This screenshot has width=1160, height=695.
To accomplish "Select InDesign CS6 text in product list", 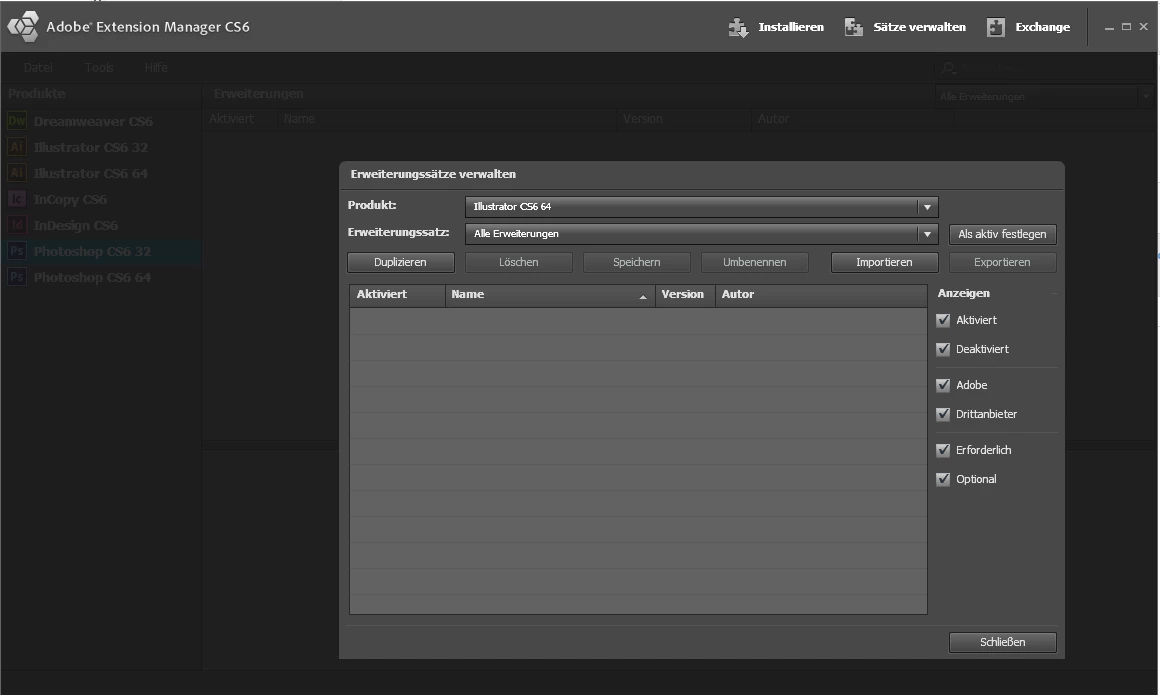I will (x=75, y=225).
